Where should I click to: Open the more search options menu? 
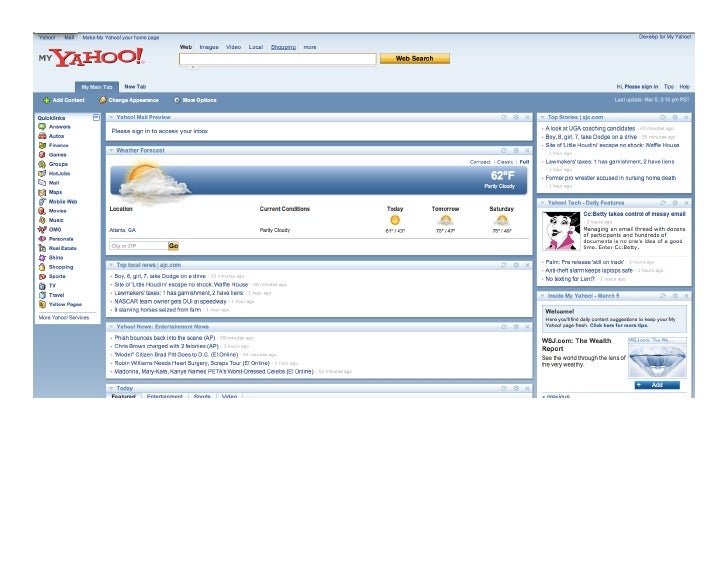310,47
